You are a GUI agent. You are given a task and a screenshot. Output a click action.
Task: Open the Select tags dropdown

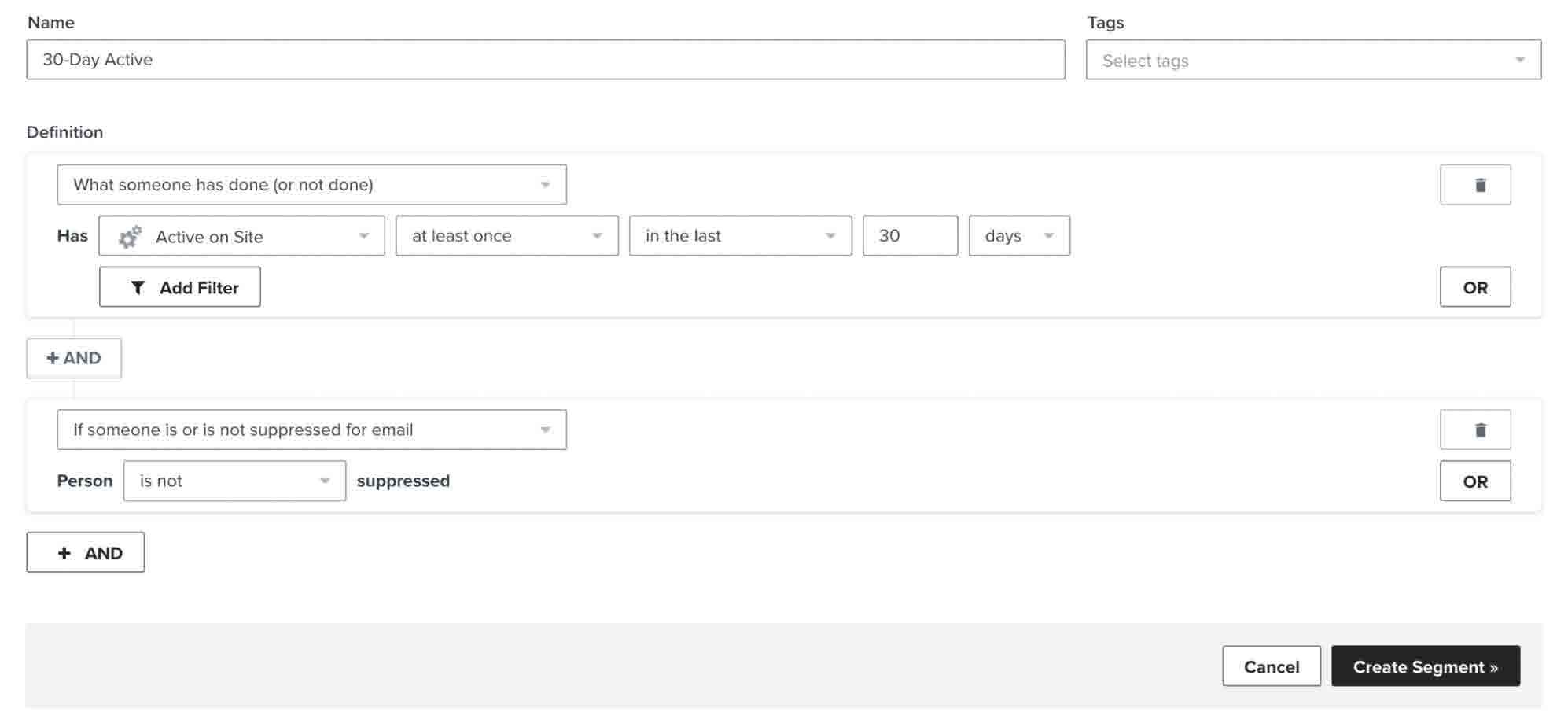point(1312,61)
